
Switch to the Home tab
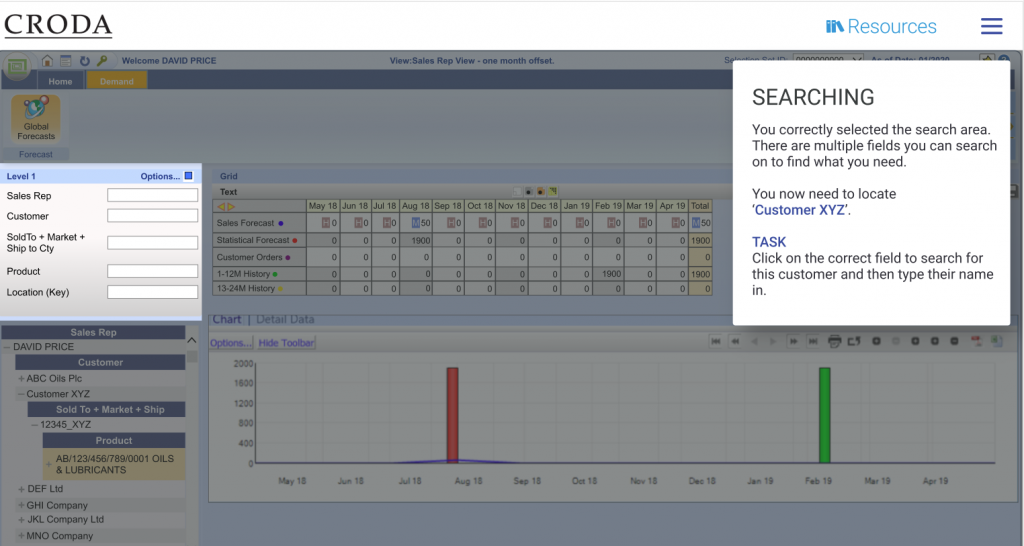pyautogui.click(x=59, y=81)
